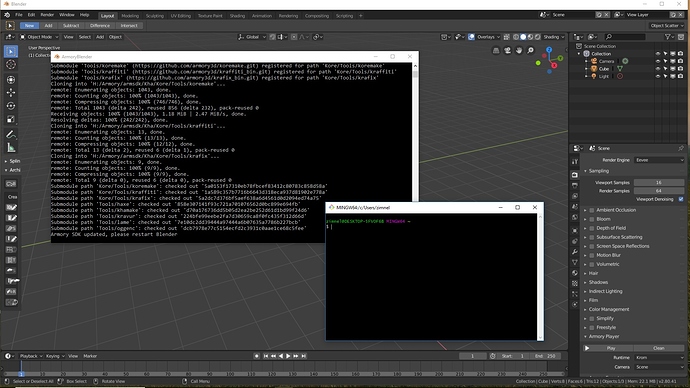This screenshot has width=690, height=388.
Task: Click the Difference selection mode button
Action: [100, 26]
